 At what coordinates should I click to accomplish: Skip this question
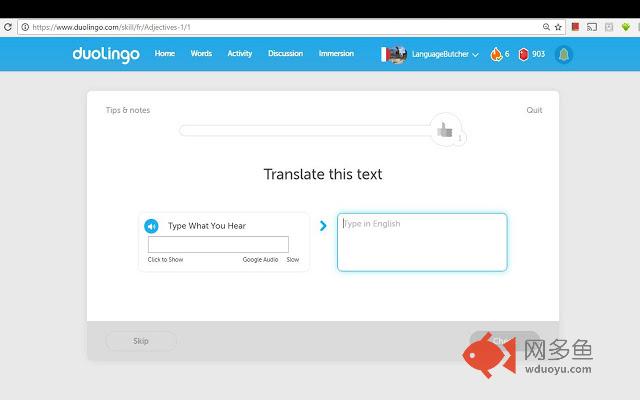click(x=141, y=341)
